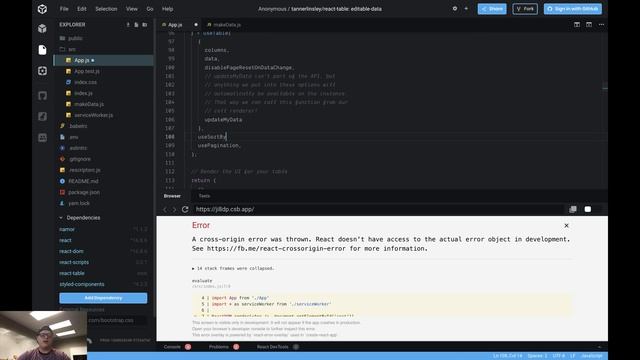Open the three-dot more actions menu
Image resolution: width=640 pixels, height=360 pixels.
point(601,24)
